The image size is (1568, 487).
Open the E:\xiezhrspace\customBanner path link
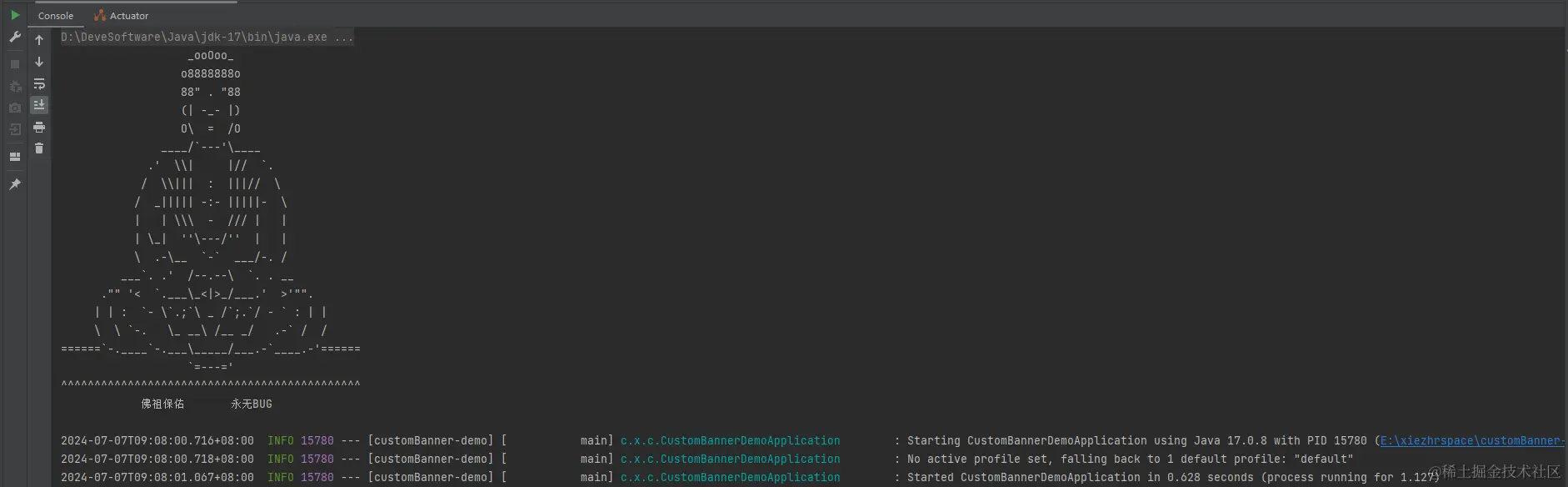coord(1472,440)
